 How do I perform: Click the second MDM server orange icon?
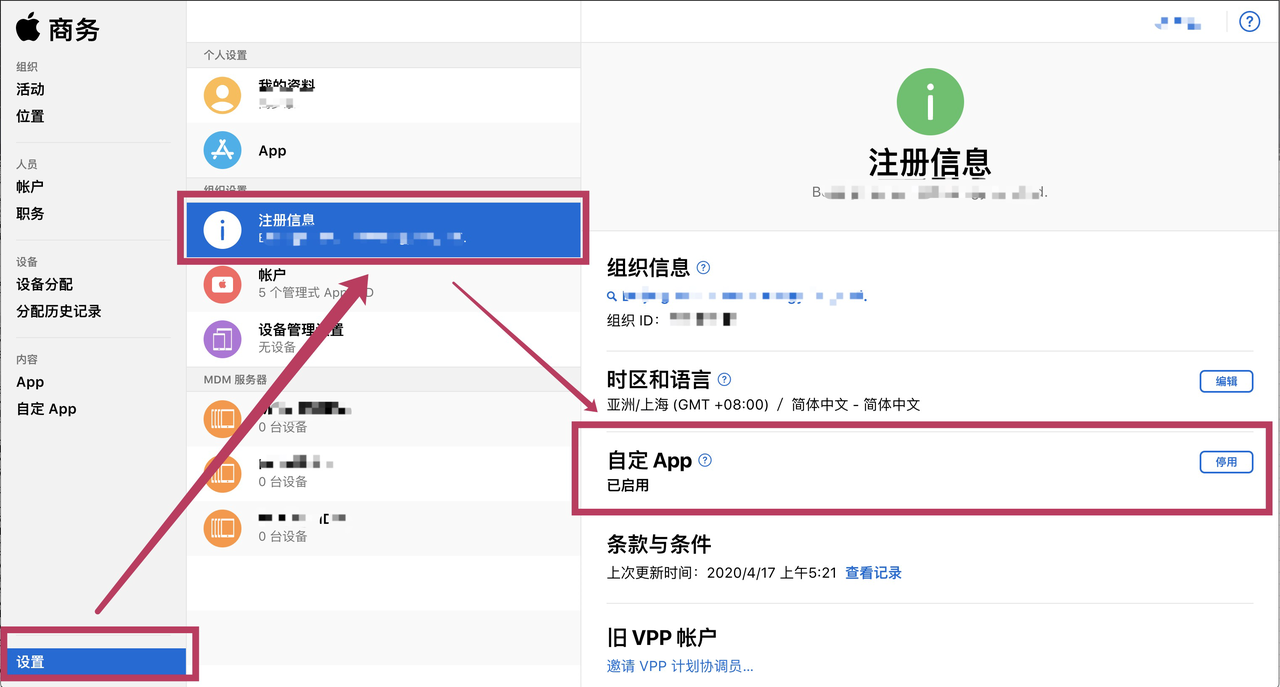(x=222, y=472)
